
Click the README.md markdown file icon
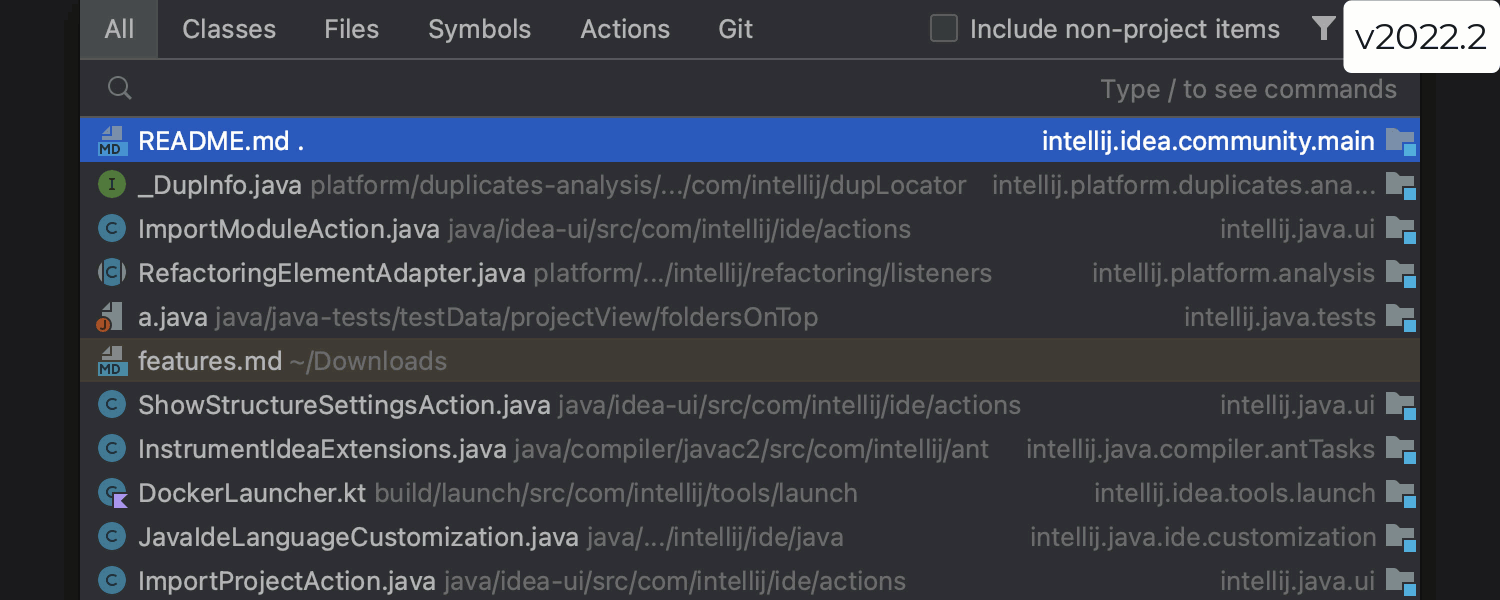point(112,141)
